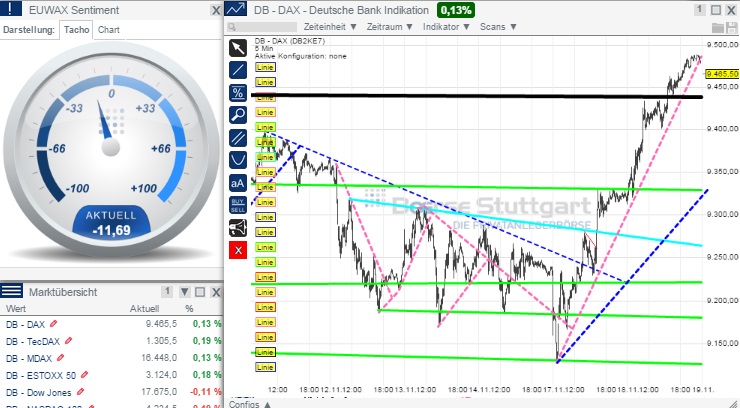Close the EUWAX Sentiment panel

click(x=216, y=10)
